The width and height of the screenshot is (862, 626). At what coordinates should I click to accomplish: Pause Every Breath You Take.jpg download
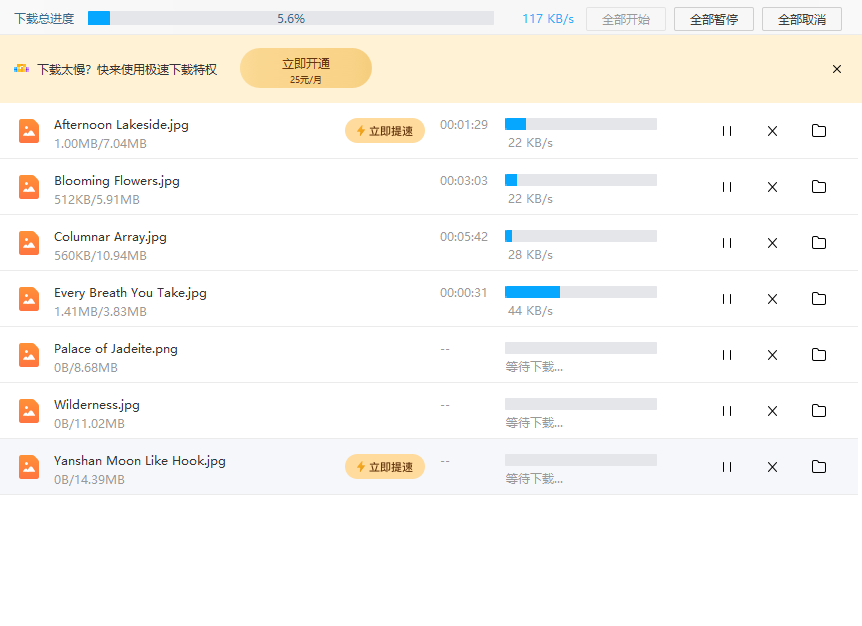point(727,299)
